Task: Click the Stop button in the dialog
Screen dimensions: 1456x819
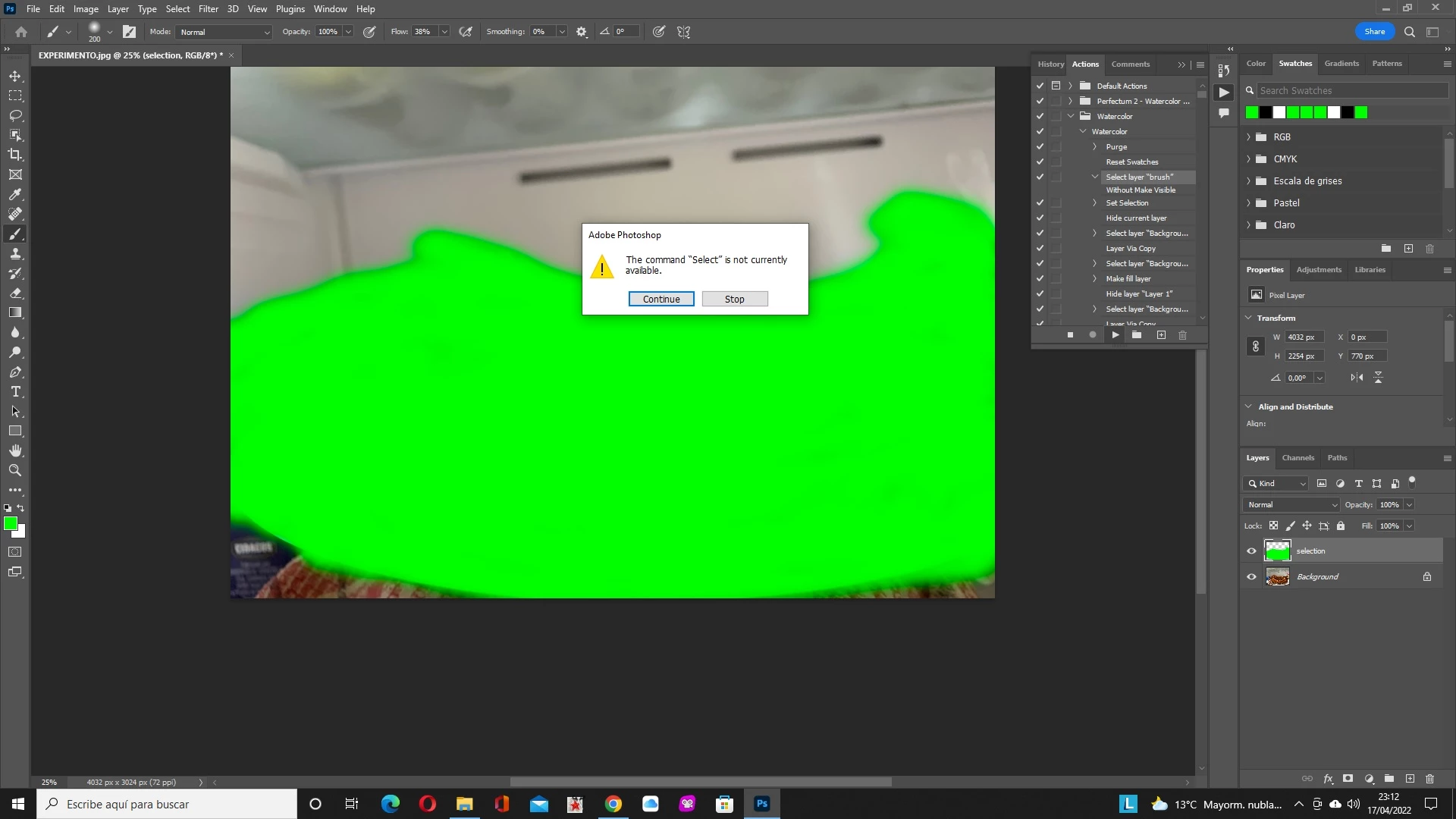Action: tap(734, 299)
